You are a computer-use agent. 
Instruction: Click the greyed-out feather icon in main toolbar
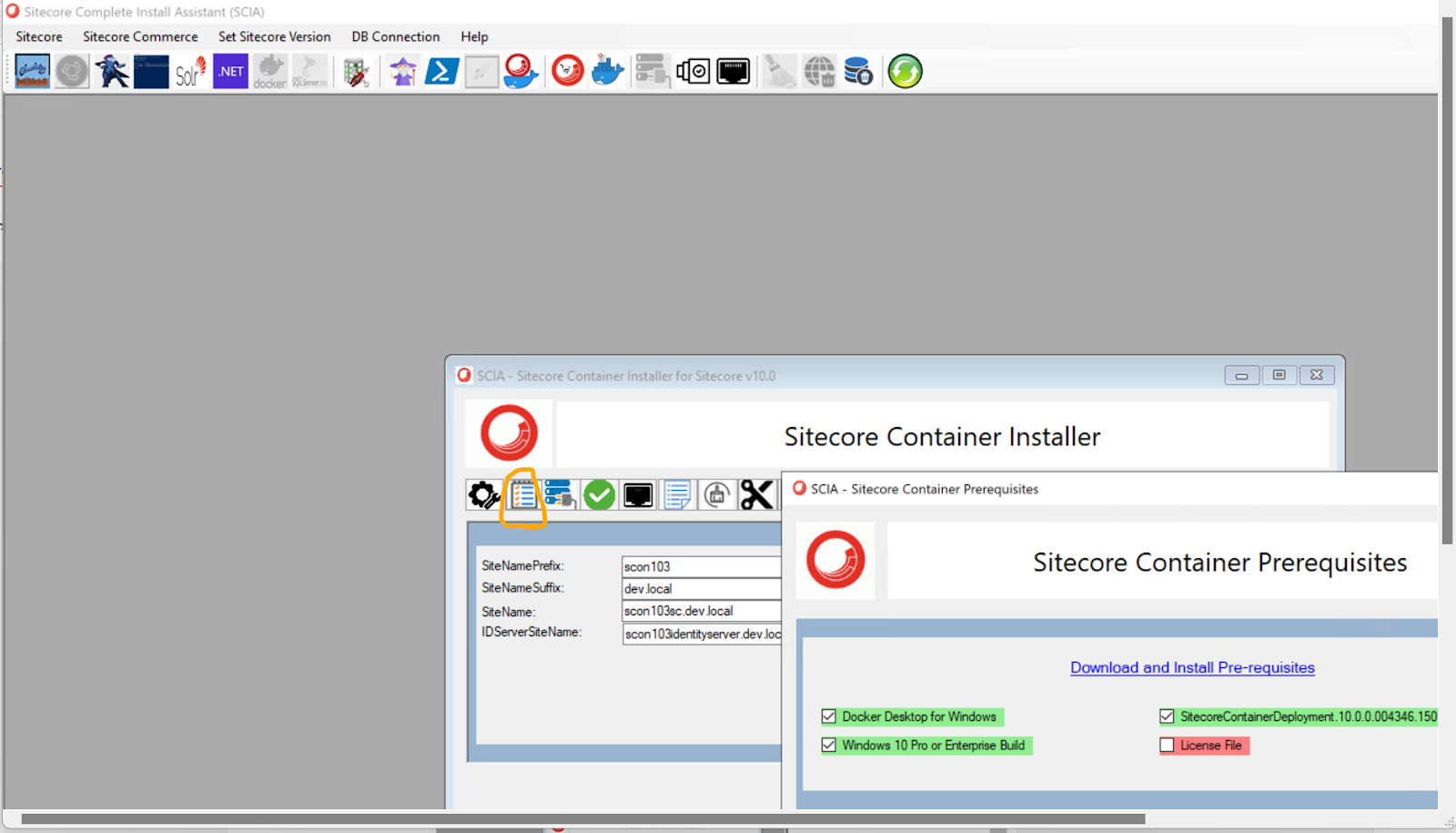coord(481,71)
